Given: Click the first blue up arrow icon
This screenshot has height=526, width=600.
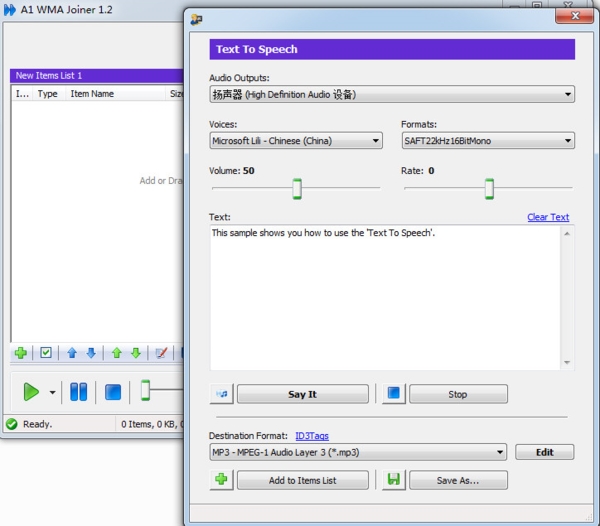Looking at the screenshot, I should point(72,353).
